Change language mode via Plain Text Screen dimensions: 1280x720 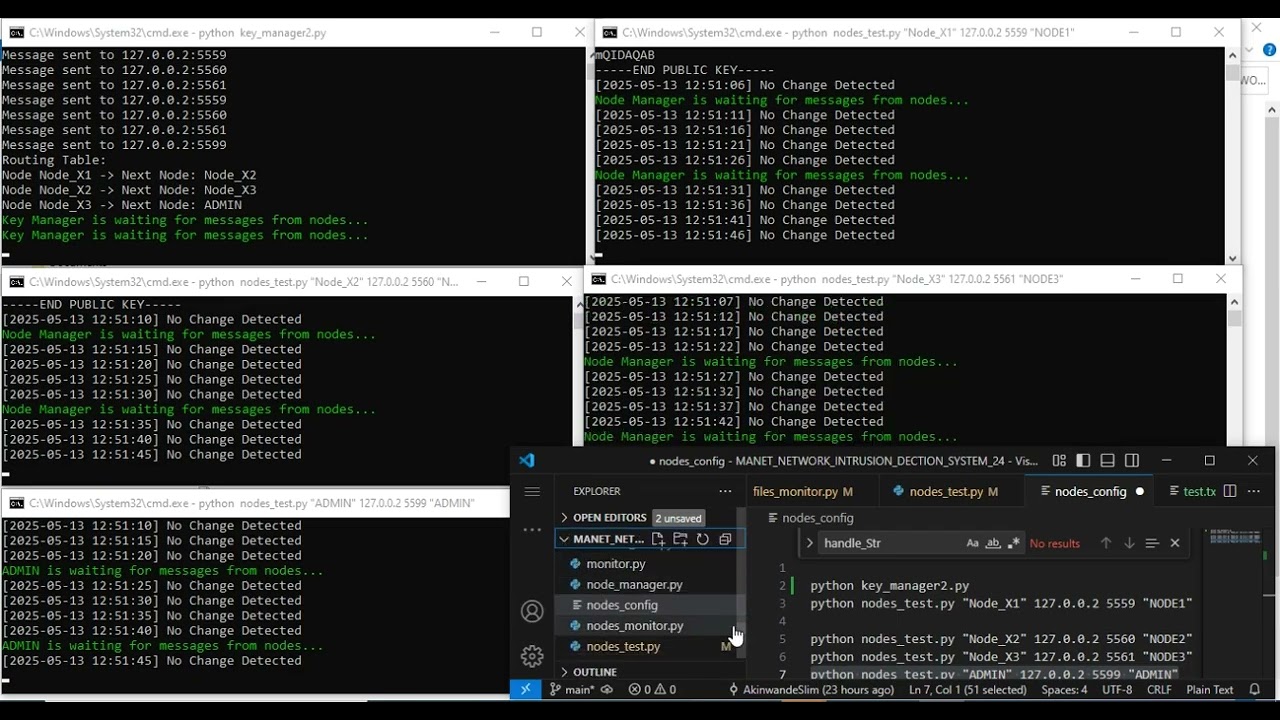click(x=1210, y=689)
